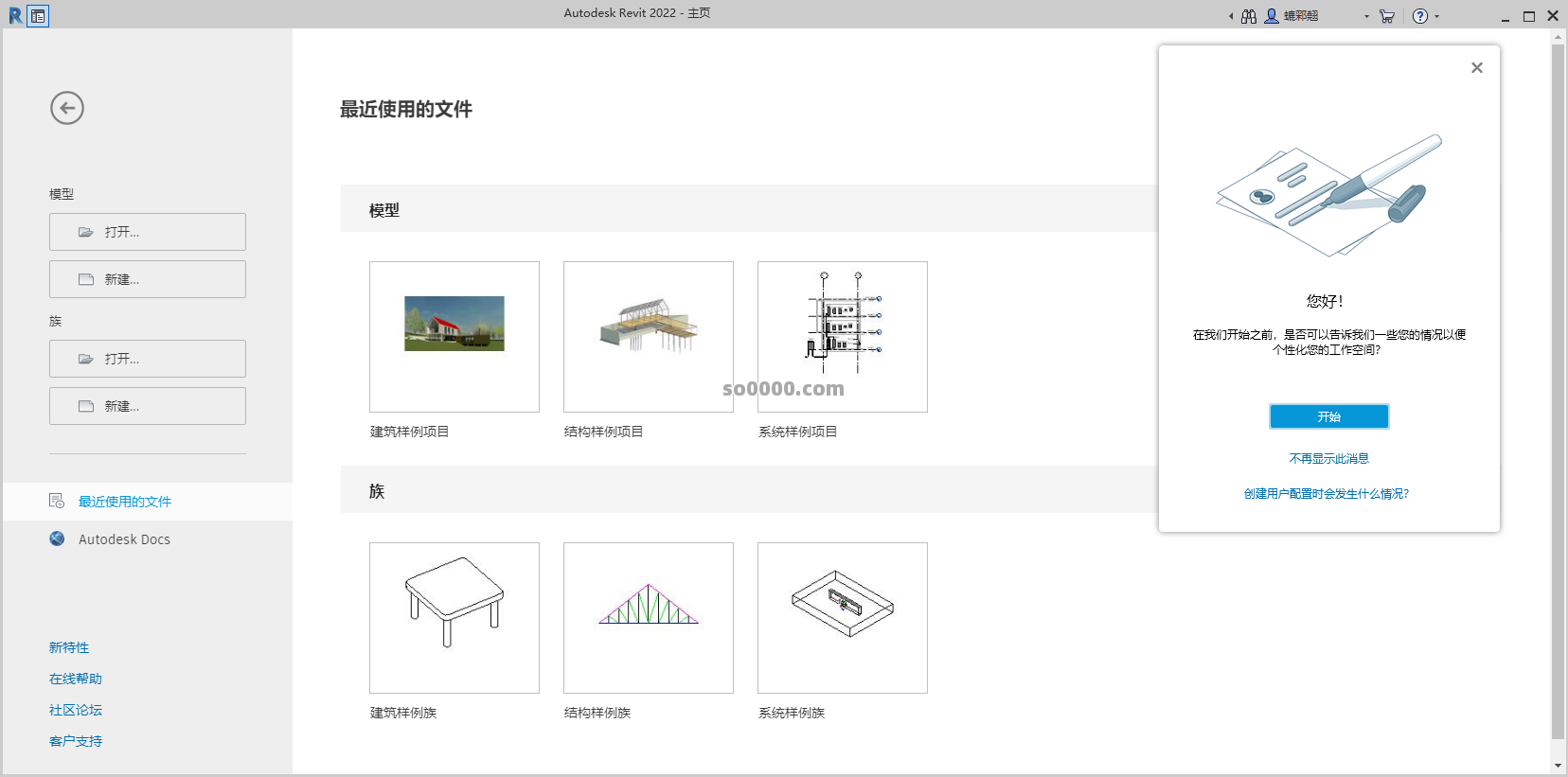Click the user account profile icon

[1272, 16]
